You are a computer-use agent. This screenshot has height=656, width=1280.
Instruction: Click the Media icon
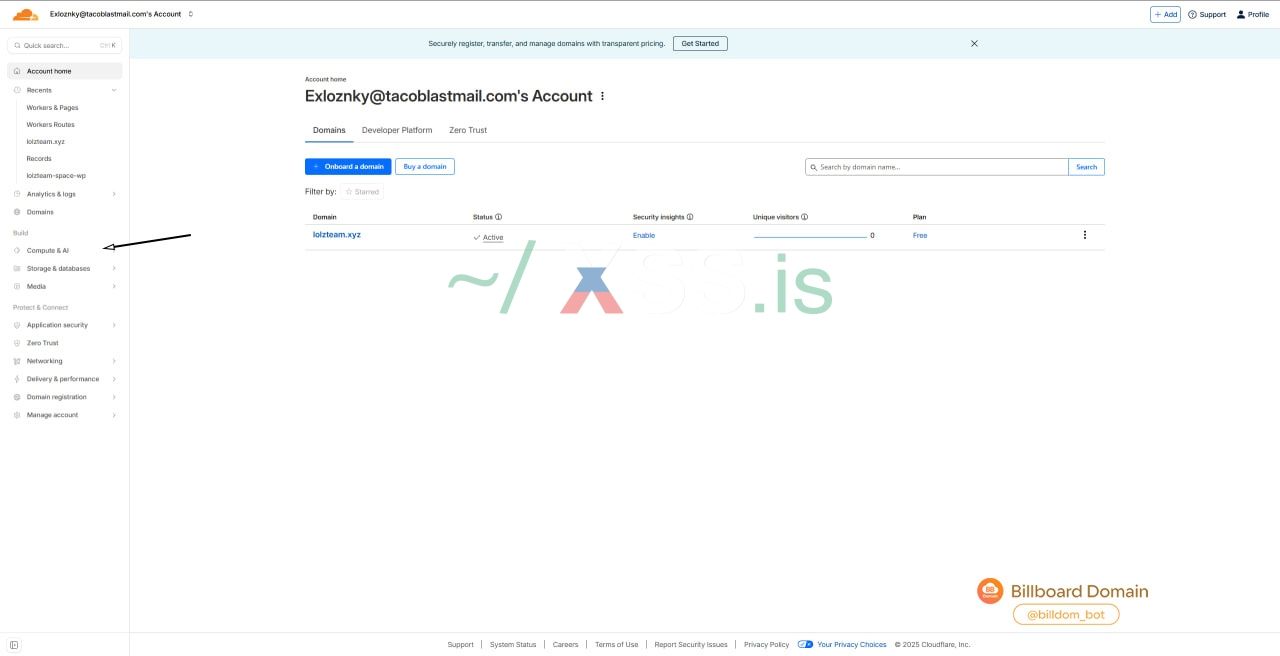pyautogui.click(x=17, y=286)
